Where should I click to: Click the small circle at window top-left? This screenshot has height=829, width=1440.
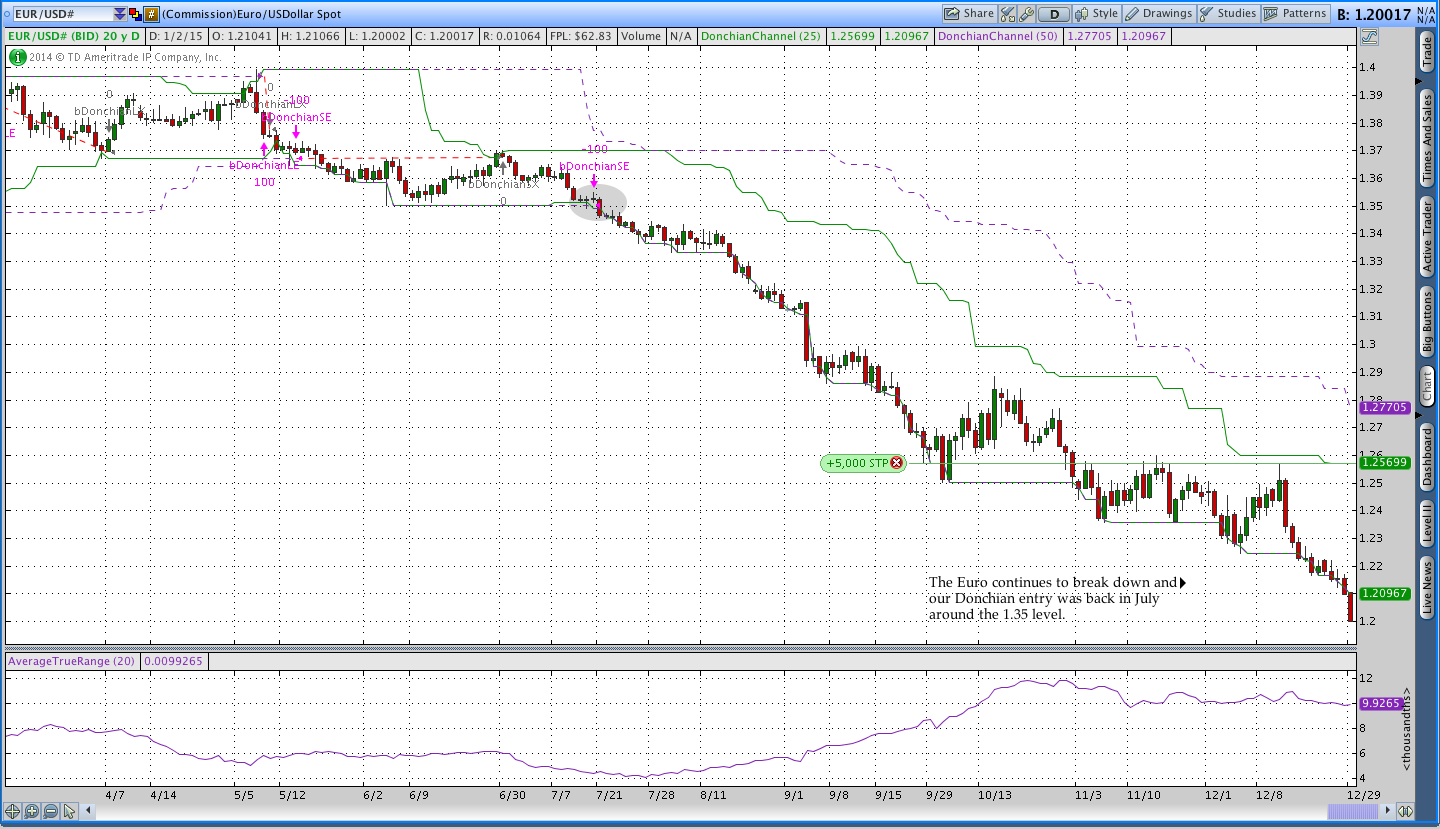(x=7, y=14)
